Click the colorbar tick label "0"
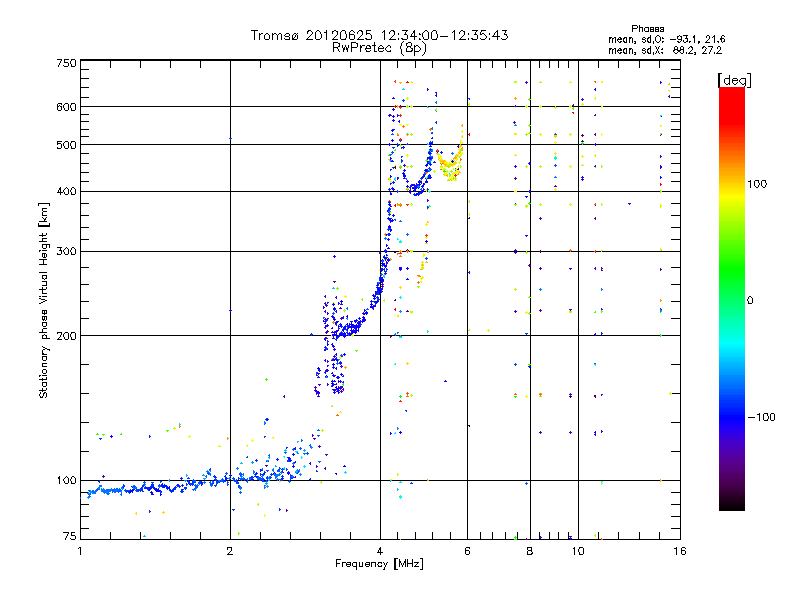 tap(750, 301)
